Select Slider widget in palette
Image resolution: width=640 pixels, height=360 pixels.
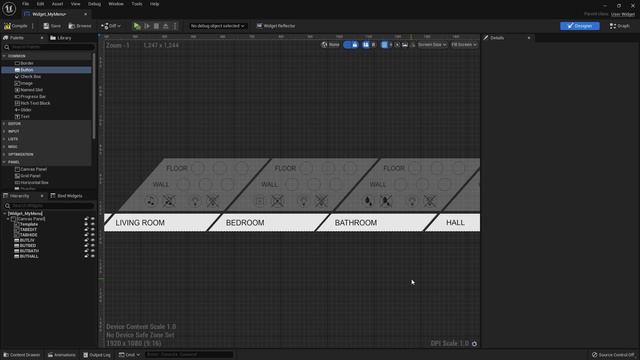click(x=26, y=110)
